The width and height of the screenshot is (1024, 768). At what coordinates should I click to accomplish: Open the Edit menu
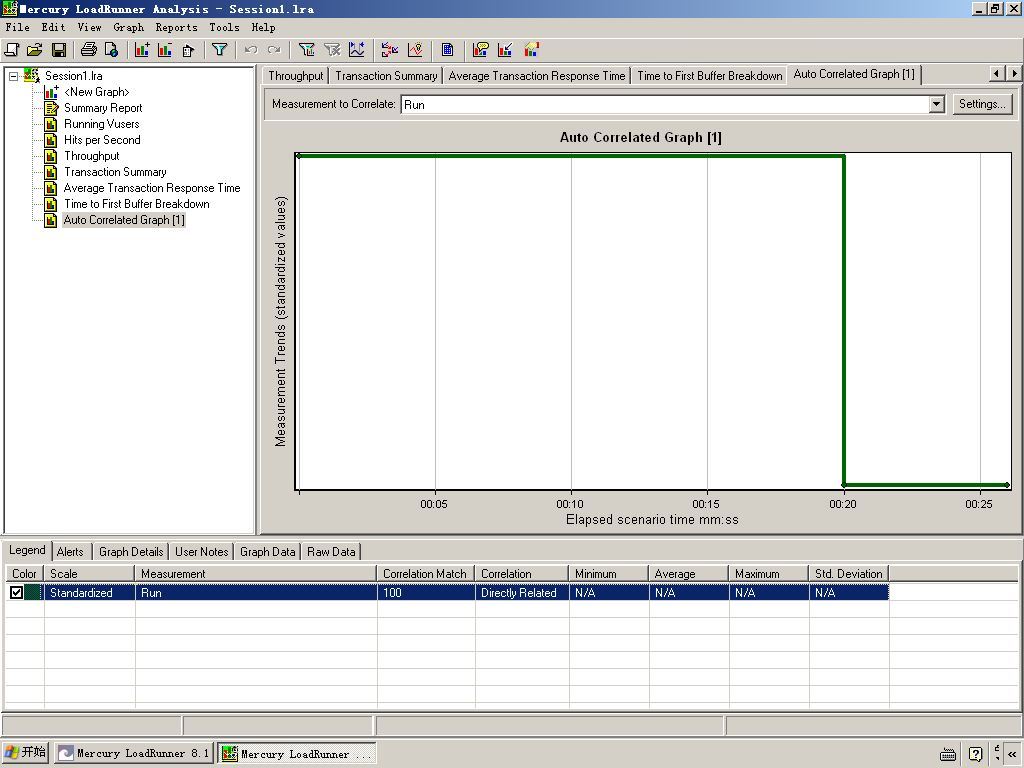[x=53, y=27]
